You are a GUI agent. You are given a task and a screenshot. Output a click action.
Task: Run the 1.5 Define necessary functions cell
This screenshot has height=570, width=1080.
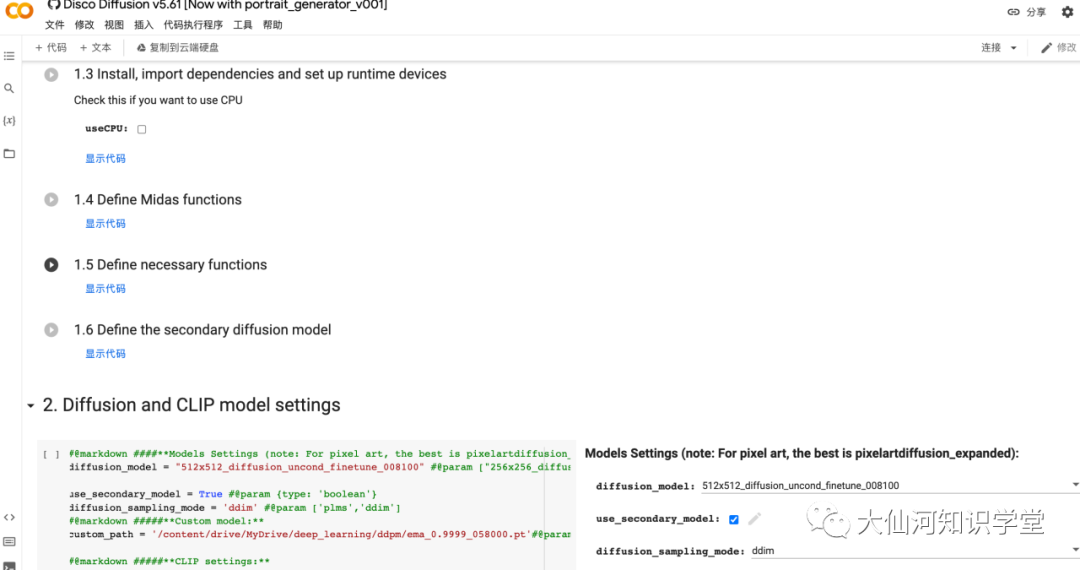(x=51, y=265)
